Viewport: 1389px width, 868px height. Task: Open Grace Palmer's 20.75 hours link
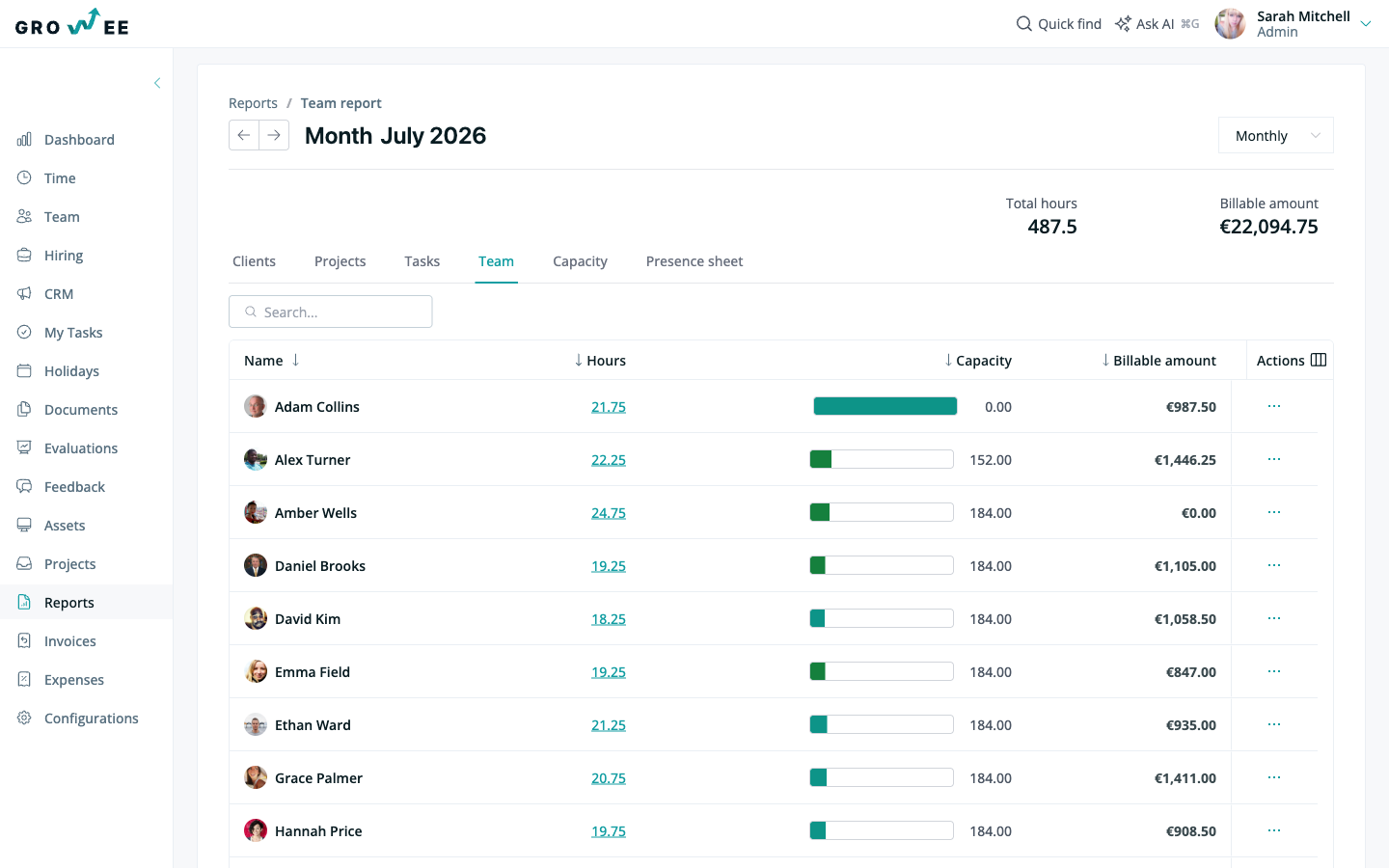click(x=609, y=778)
